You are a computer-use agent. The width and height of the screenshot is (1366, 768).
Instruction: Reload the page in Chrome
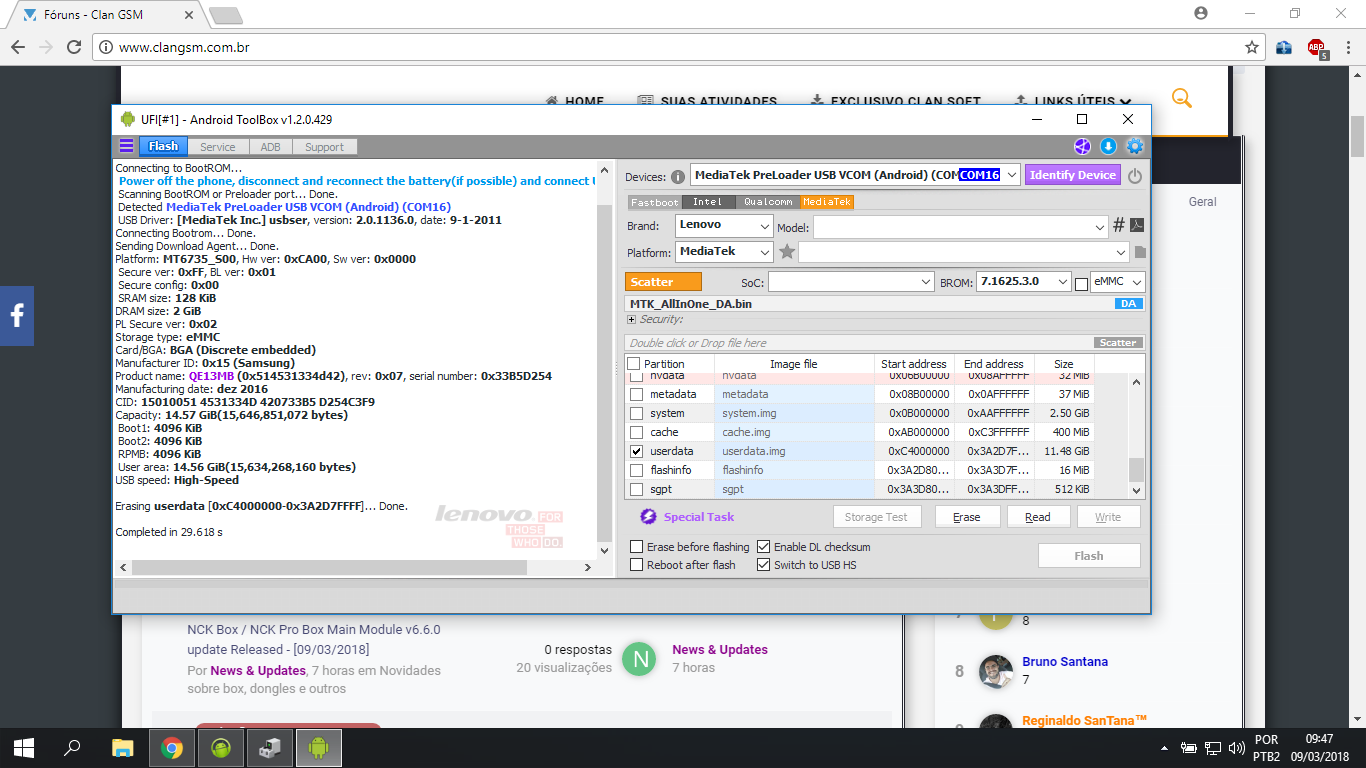[x=74, y=47]
